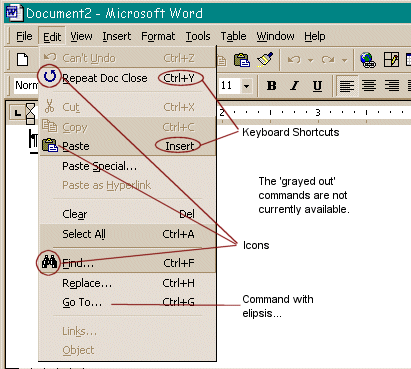Image resolution: width=411 pixels, height=369 pixels.
Task: Click the New Blank Document icon
Action: tap(23, 60)
